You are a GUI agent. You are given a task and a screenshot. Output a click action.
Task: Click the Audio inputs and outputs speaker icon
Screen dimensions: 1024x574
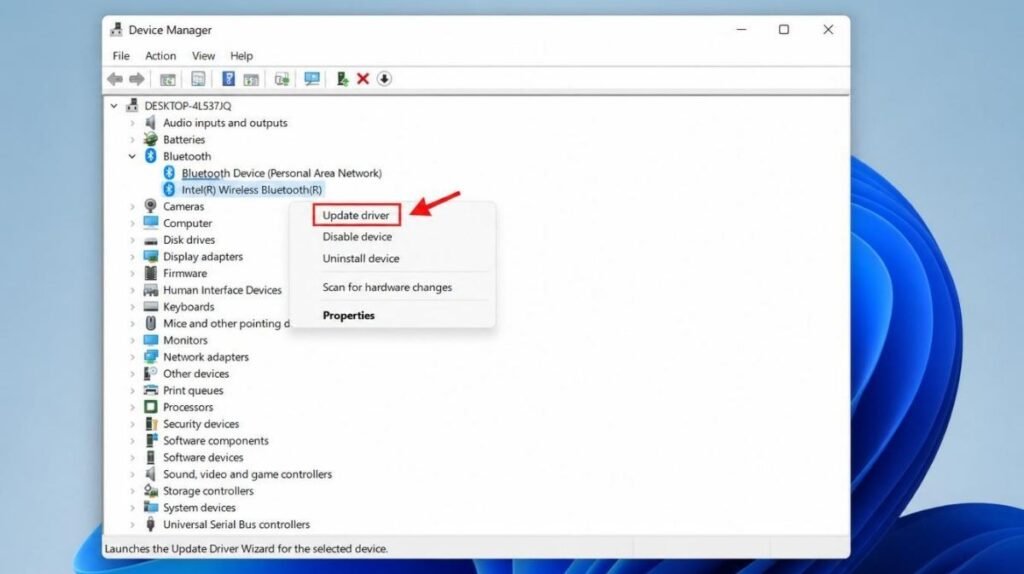coord(151,123)
